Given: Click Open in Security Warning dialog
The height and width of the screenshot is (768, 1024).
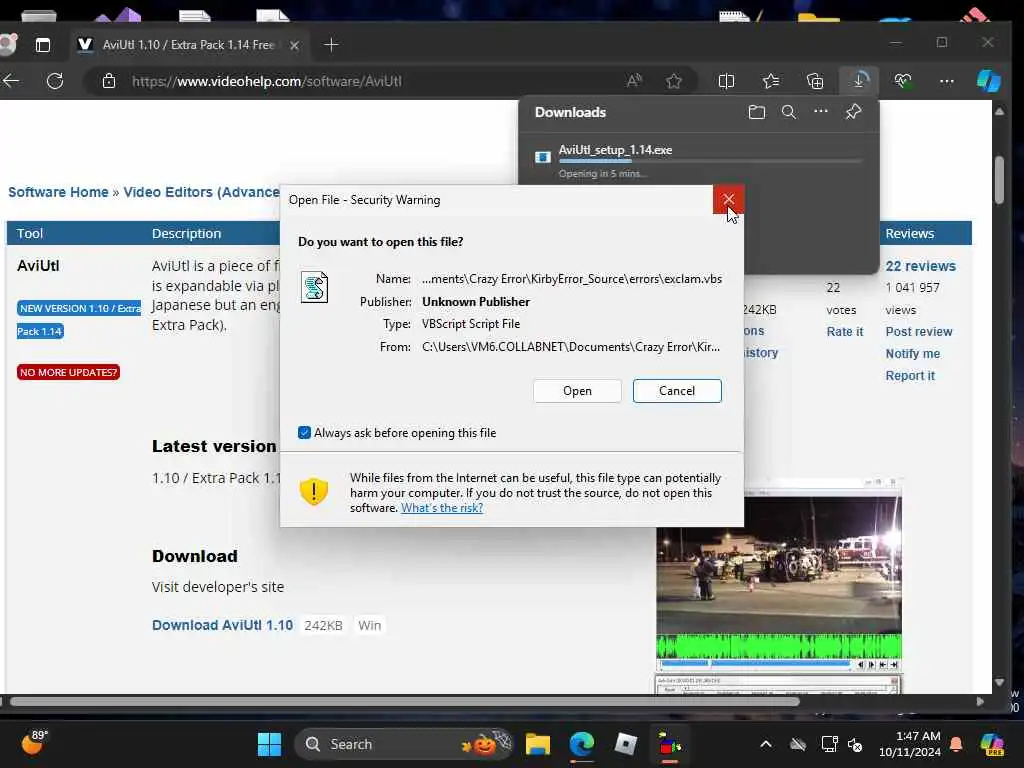Looking at the screenshot, I should (577, 391).
